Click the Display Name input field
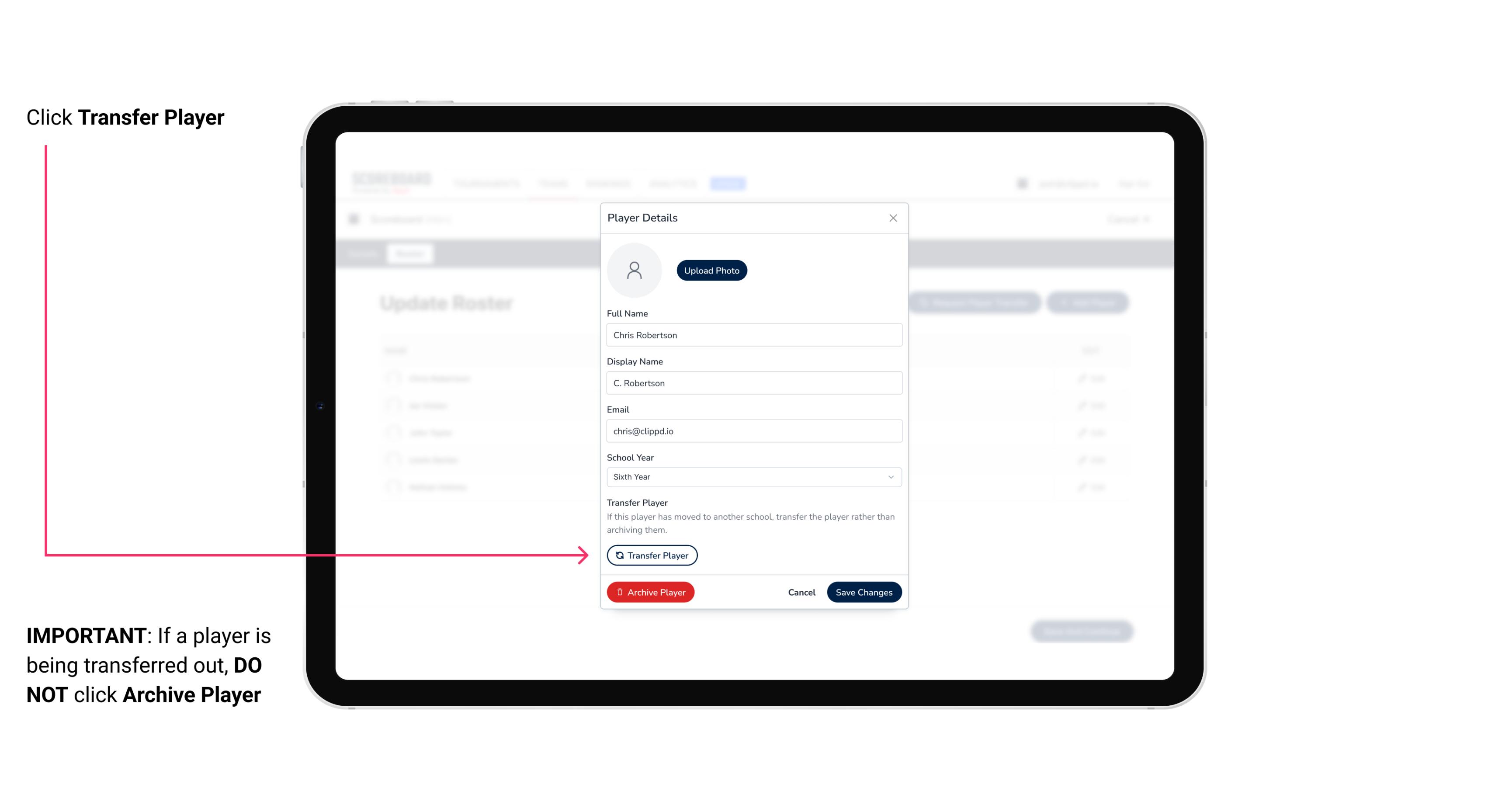This screenshot has width=1509, height=812. point(753,383)
